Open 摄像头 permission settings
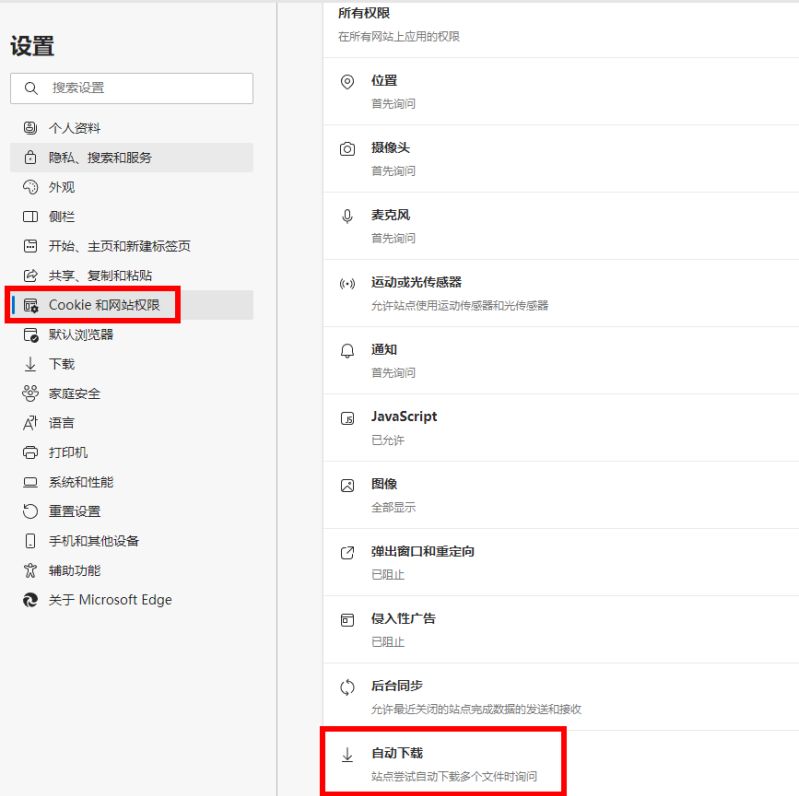This screenshot has height=796, width=799. (561, 159)
